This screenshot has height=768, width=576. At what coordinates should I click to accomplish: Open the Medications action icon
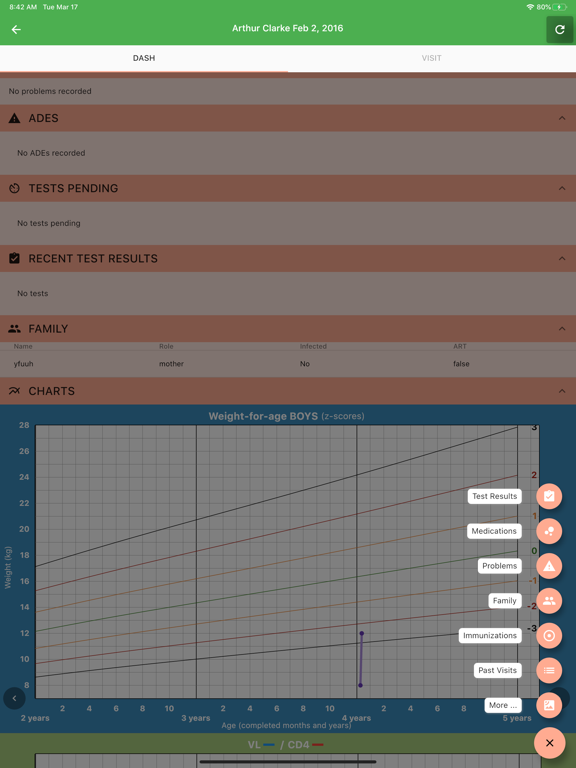(x=549, y=531)
